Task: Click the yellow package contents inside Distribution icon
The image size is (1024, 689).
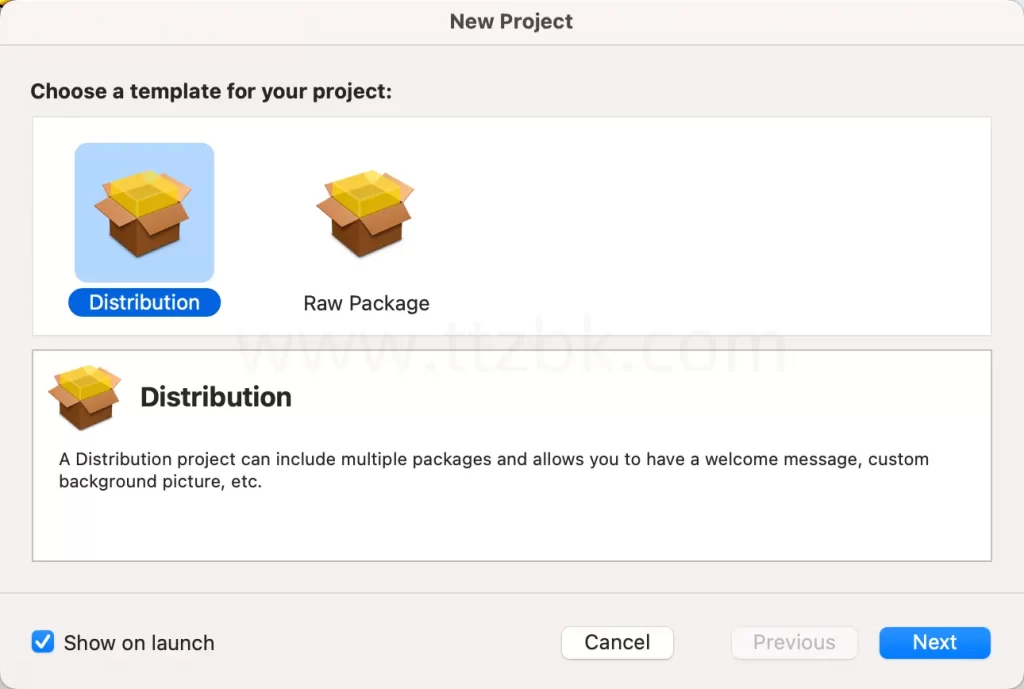Action: coord(144,190)
